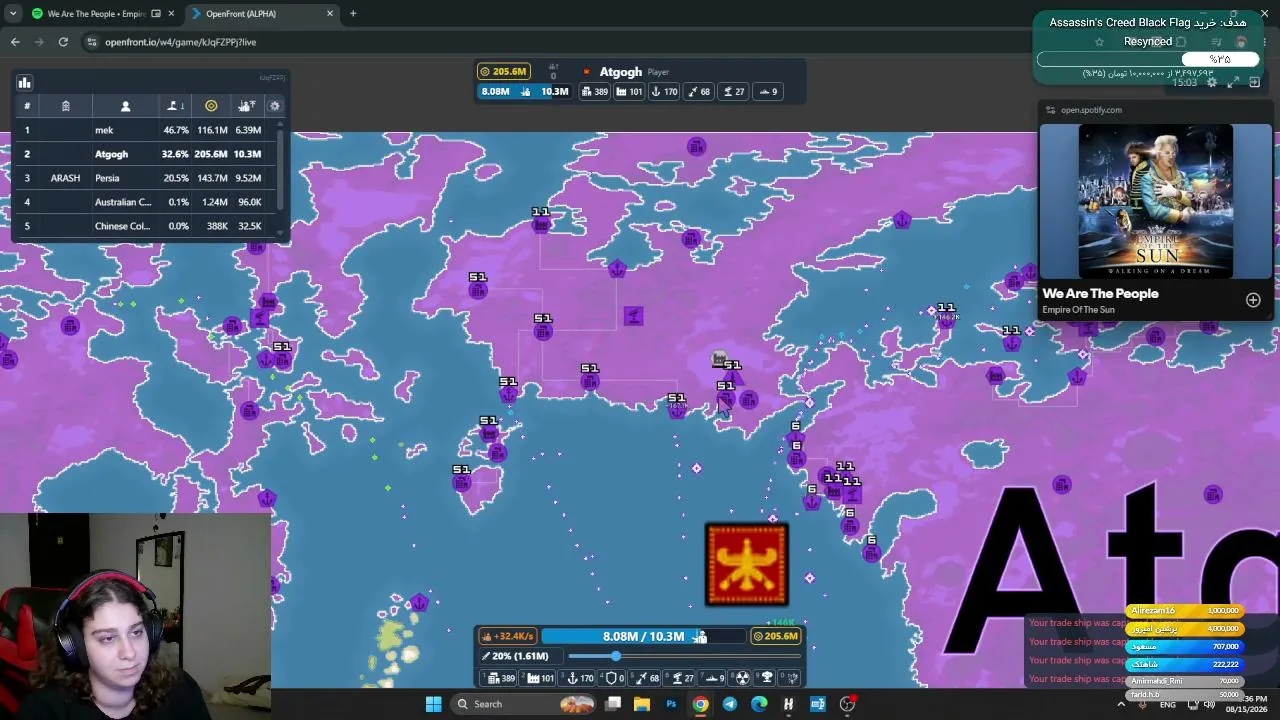Open the Windows Start menu
The image size is (1280, 720).
pyautogui.click(x=433, y=704)
